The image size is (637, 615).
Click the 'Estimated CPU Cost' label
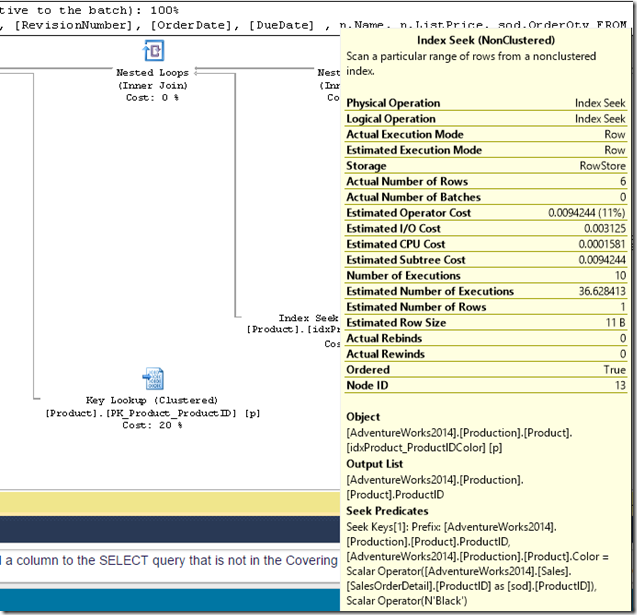point(396,245)
